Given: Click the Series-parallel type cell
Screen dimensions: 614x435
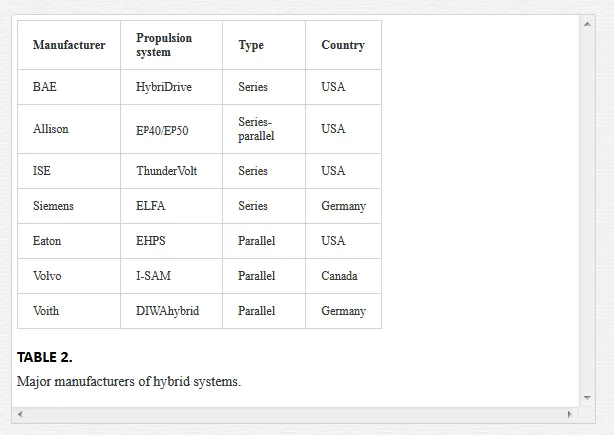Looking at the screenshot, I should point(264,129).
